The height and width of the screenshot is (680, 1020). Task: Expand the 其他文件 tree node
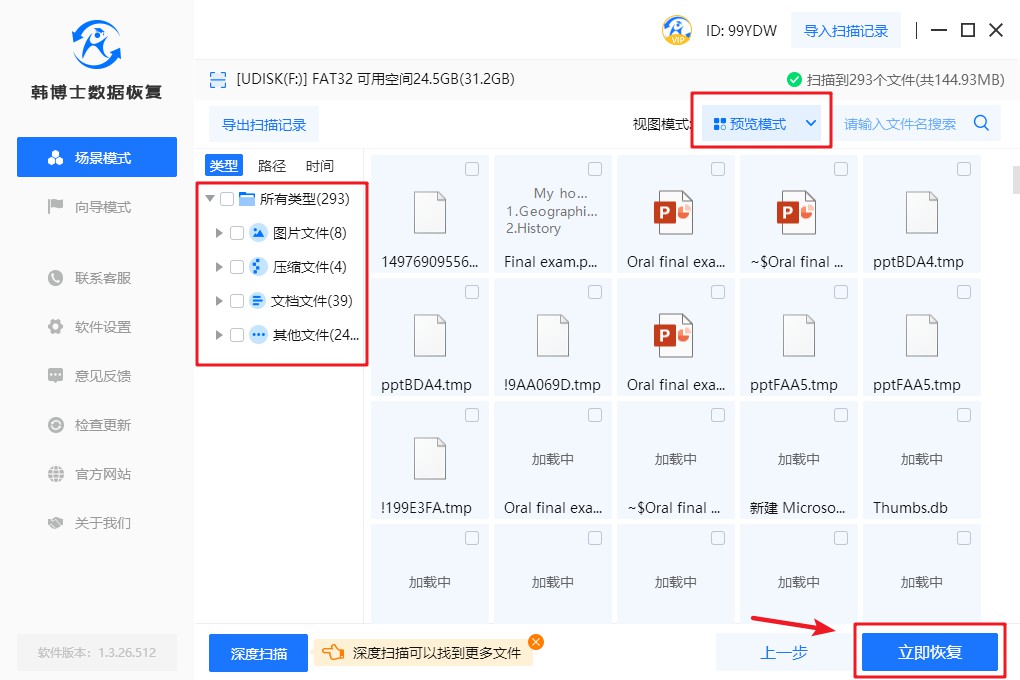pyautogui.click(x=219, y=334)
